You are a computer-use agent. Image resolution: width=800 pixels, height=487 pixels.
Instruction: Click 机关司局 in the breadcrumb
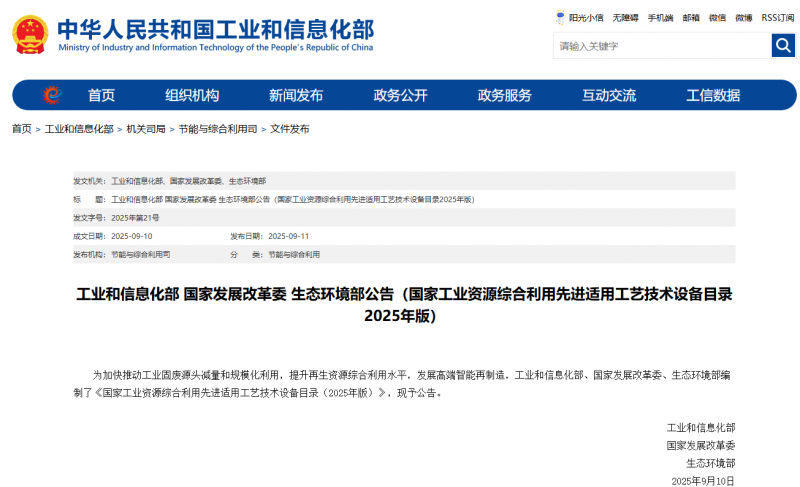point(146,129)
